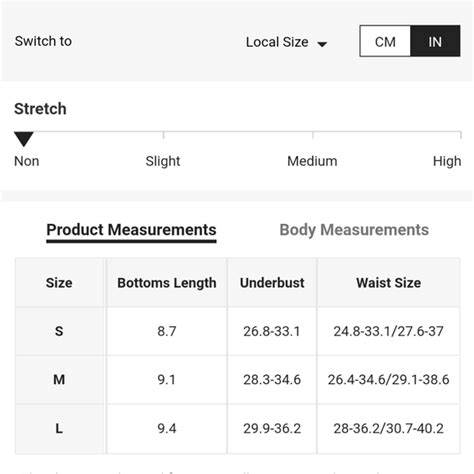
Task: Select the Product Measurements tab
Action: coord(131,230)
